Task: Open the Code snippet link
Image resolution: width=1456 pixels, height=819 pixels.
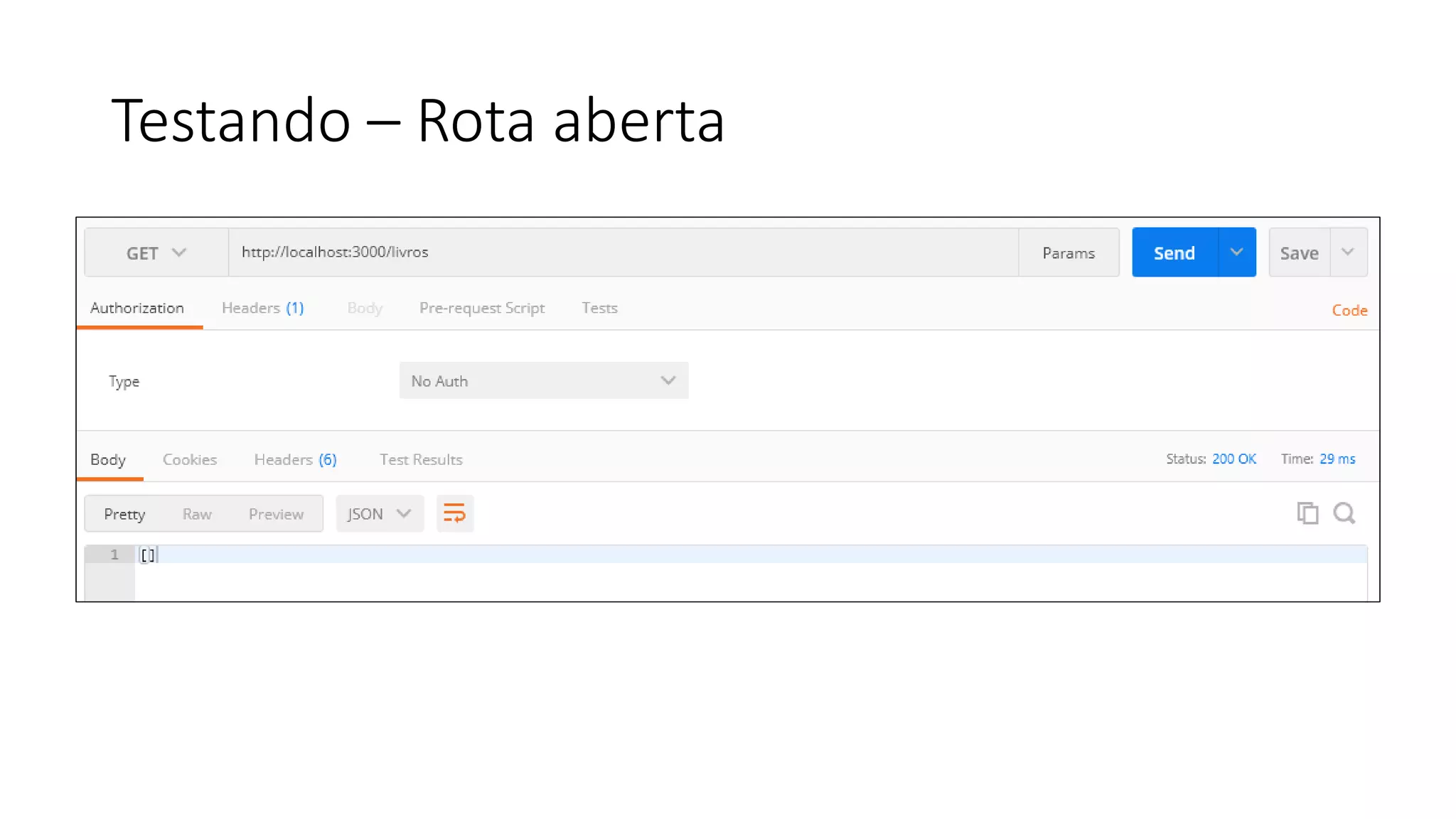Action: (1349, 310)
